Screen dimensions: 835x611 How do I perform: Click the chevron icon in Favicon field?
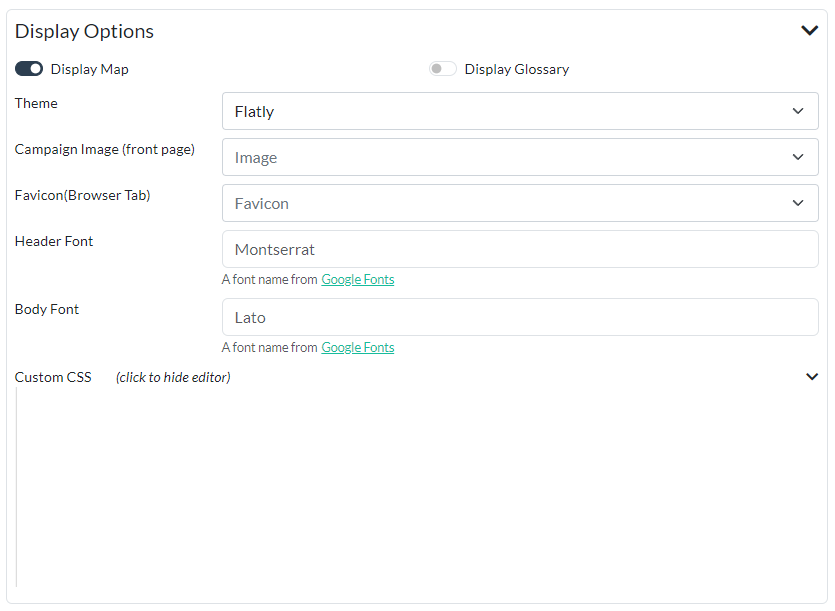(797, 203)
